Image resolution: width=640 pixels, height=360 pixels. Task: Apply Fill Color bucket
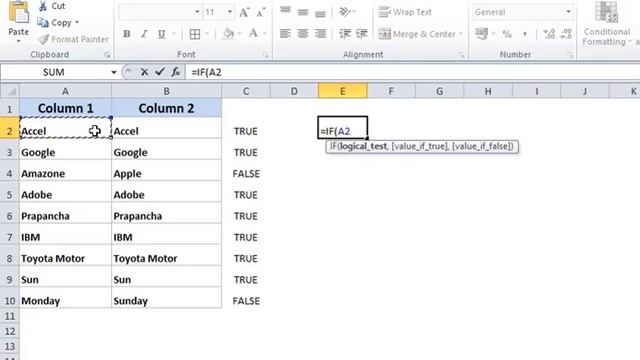(229, 33)
